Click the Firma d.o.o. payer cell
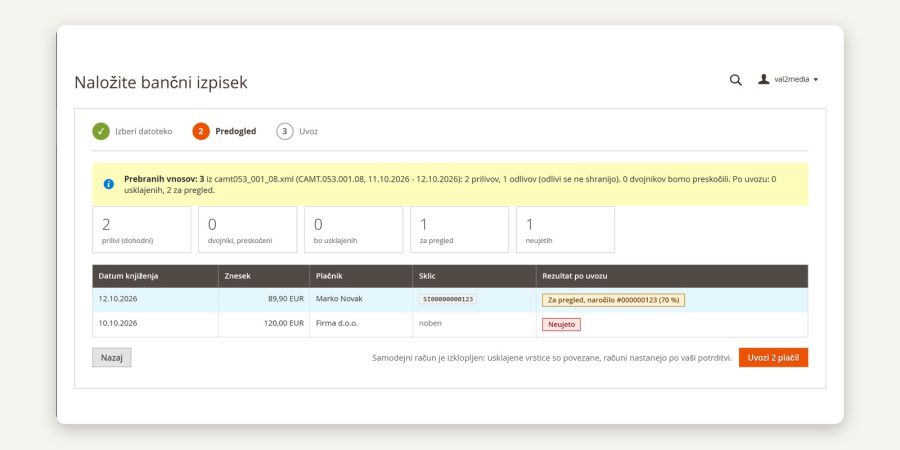 click(x=360, y=324)
